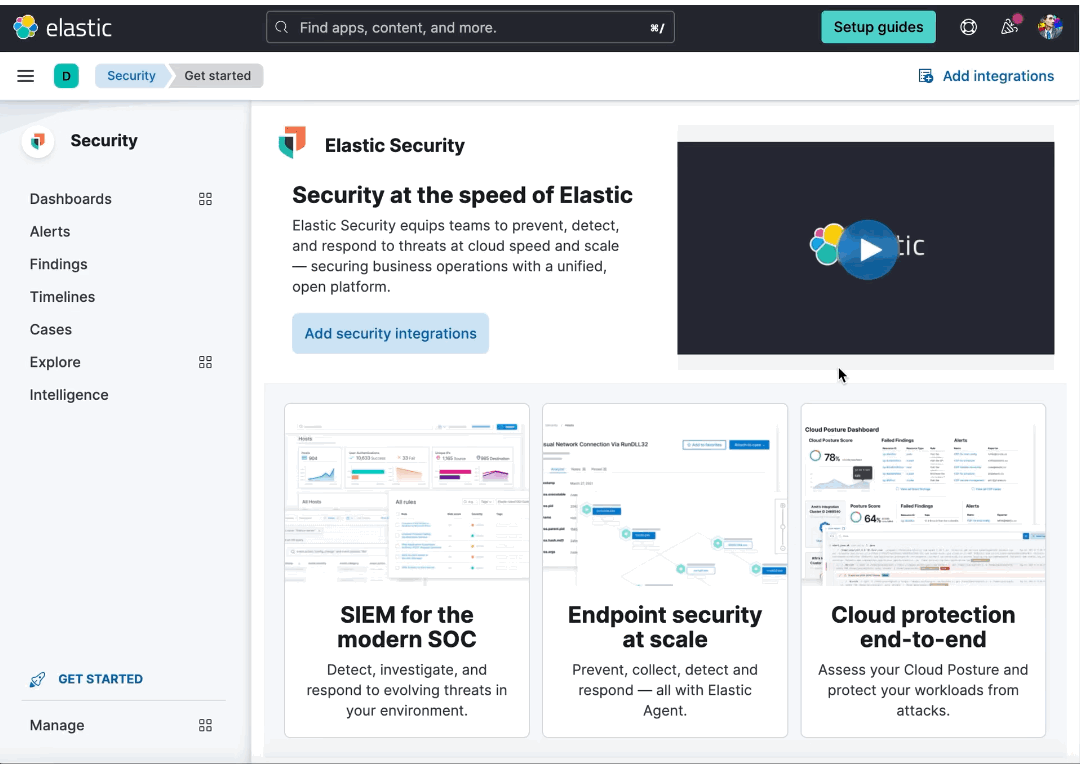Open the user avatar menu
This screenshot has height=770, width=1080.
[x=1050, y=28]
